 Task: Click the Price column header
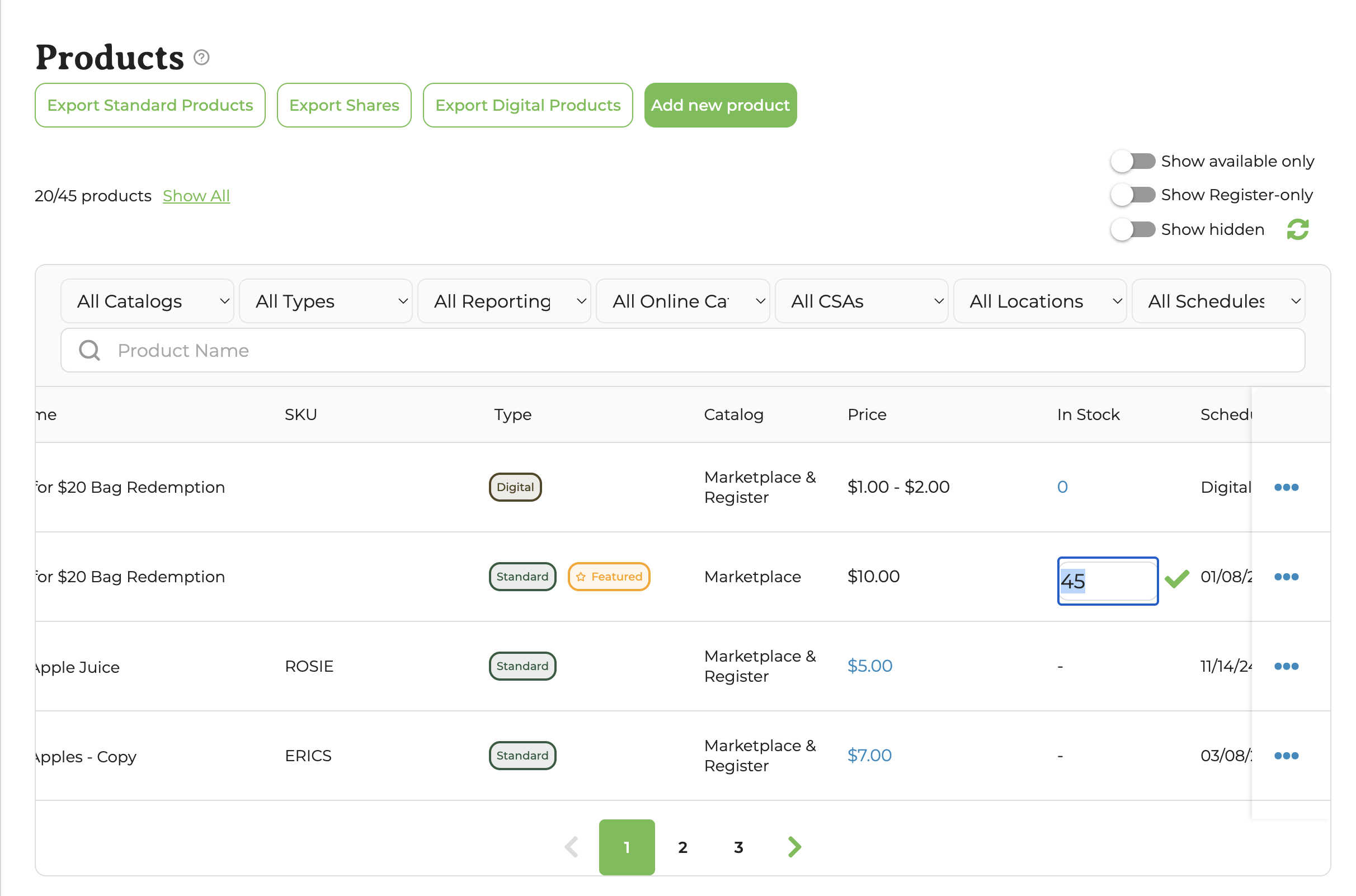pyautogui.click(x=867, y=415)
